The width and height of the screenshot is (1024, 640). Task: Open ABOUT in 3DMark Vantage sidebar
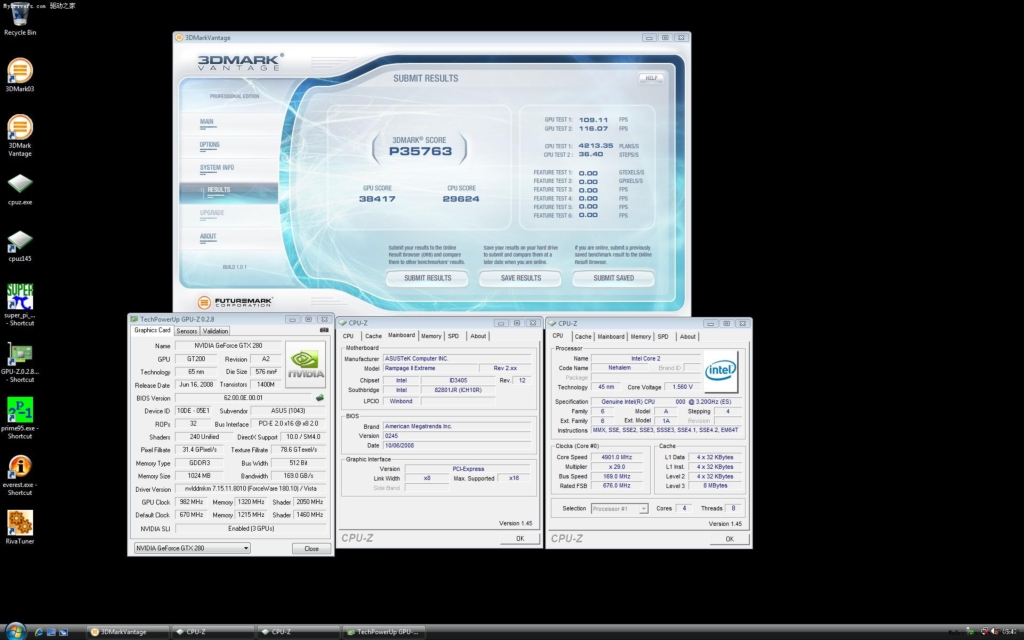coord(208,236)
